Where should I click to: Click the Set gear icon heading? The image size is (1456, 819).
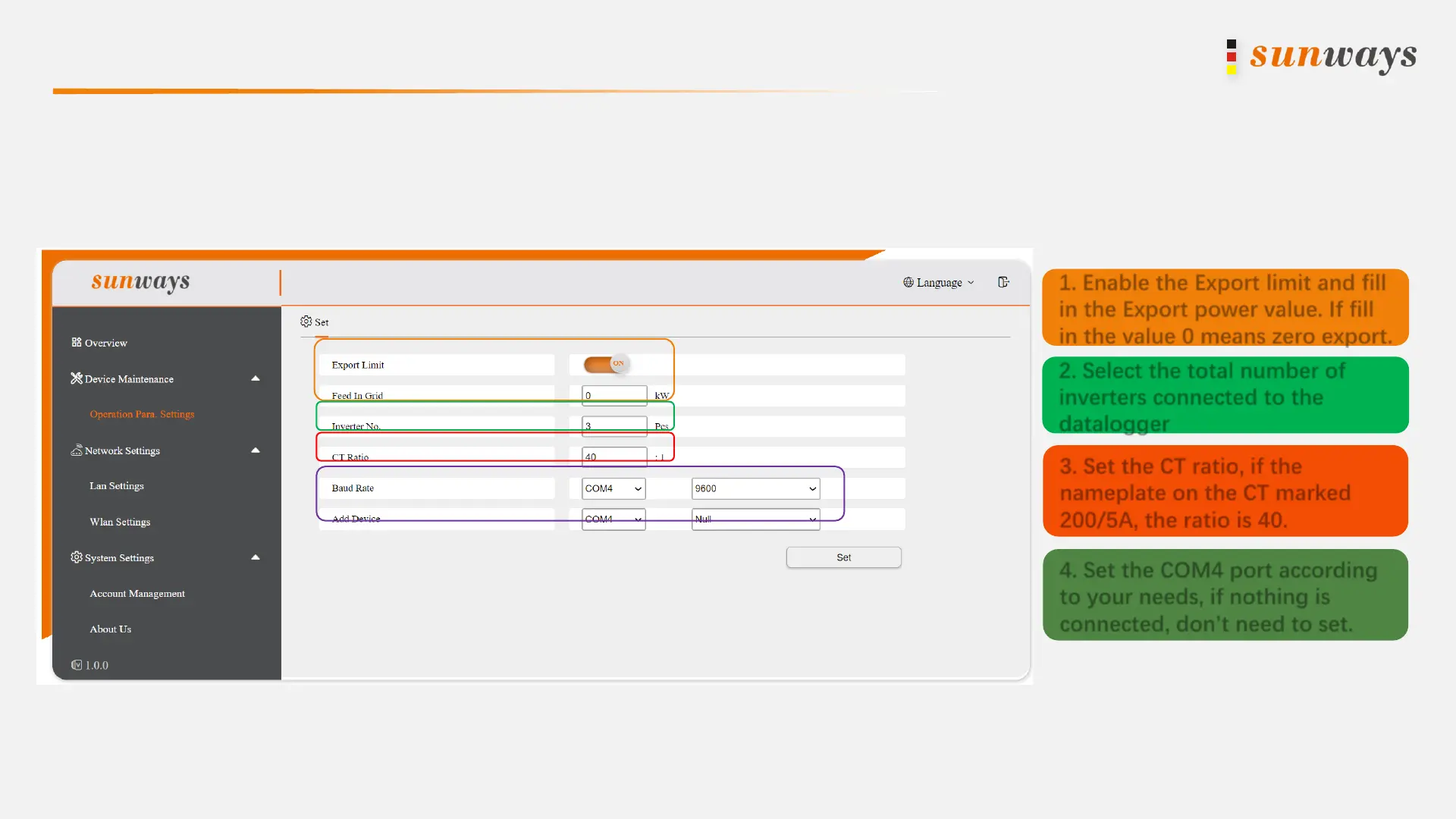click(x=306, y=322)
